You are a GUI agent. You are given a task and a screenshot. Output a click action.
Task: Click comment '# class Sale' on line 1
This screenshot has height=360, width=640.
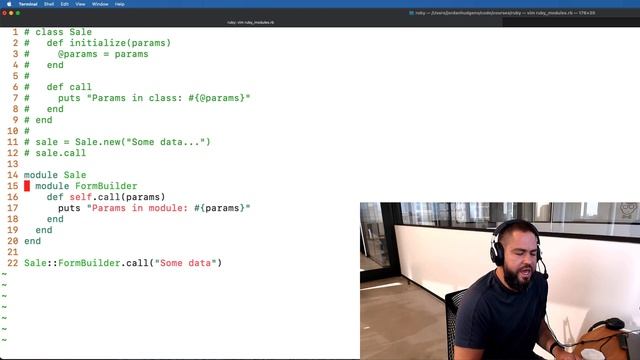point(58,32)
